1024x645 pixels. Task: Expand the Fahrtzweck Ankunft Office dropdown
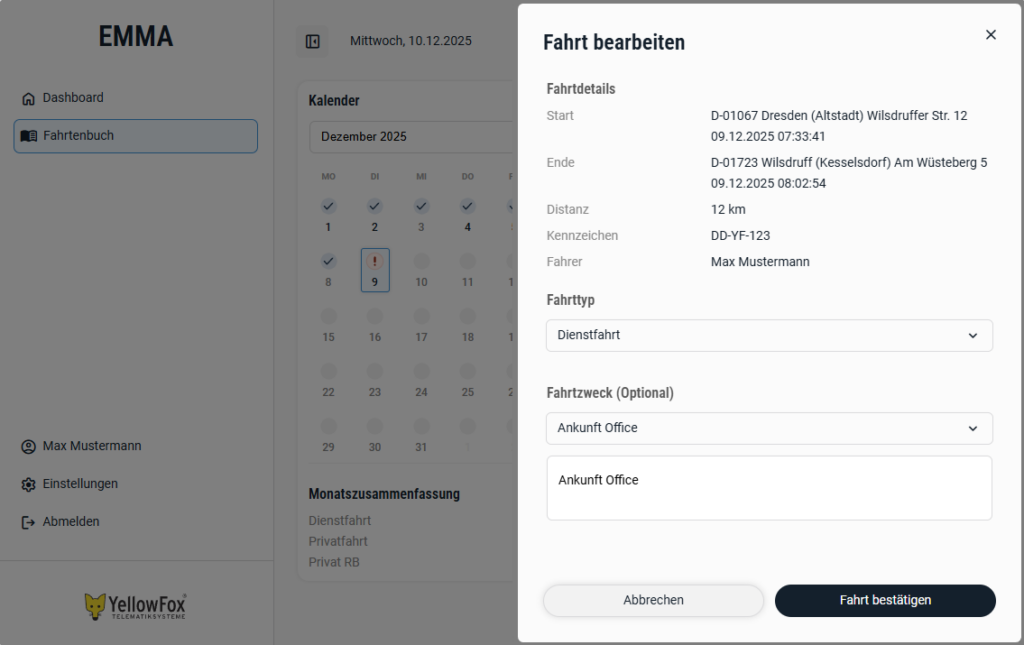click(x=769, y=428)
